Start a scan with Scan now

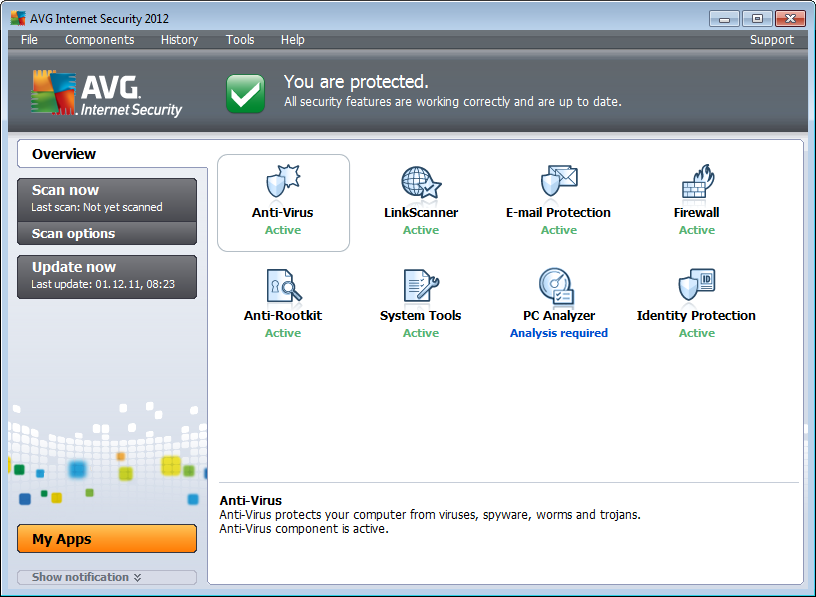pyautogui.click(x=106, y=197)
